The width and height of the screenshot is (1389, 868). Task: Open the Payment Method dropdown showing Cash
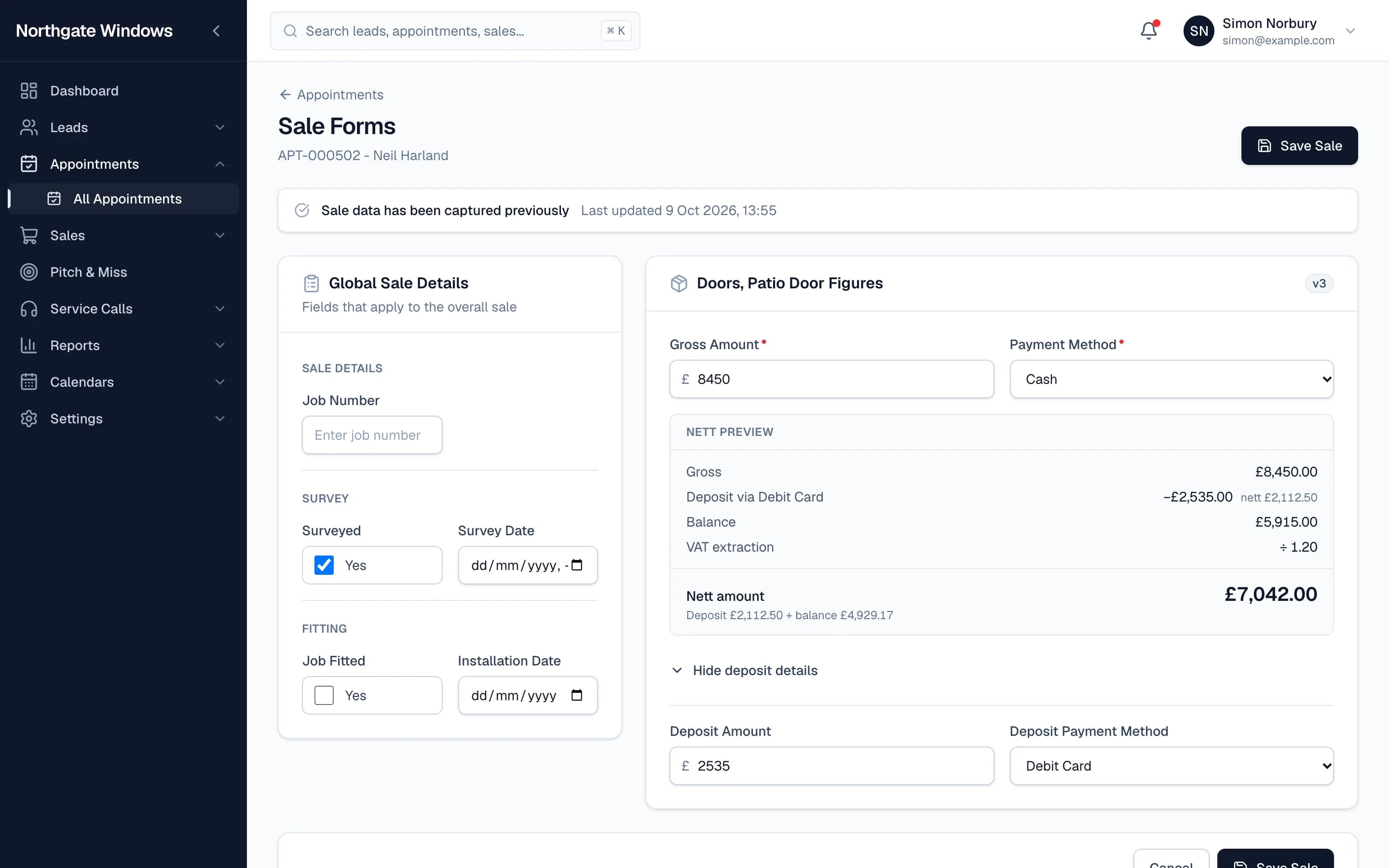[x=1171, y=379]
